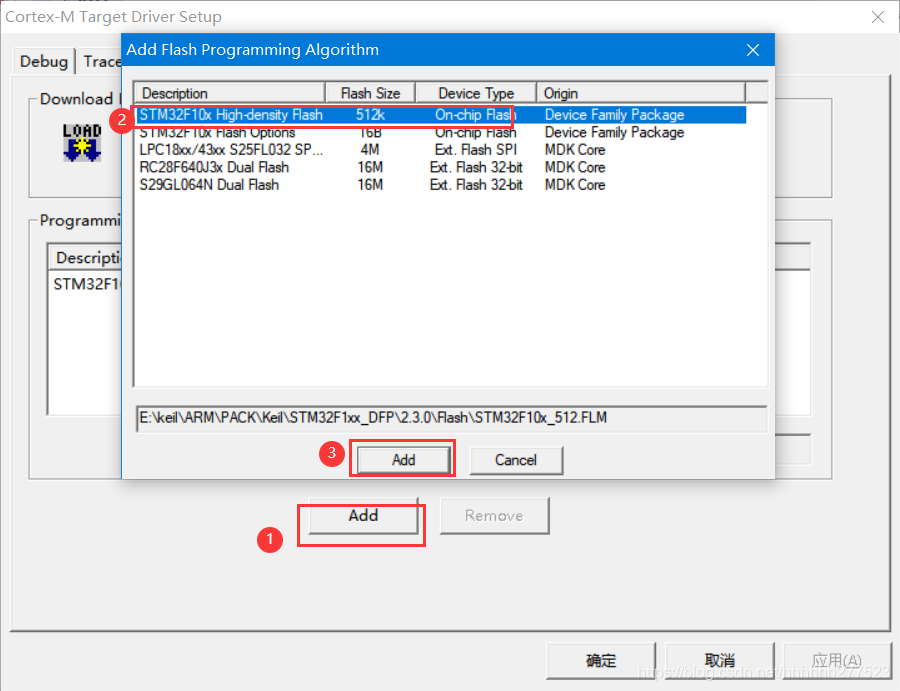Click MDK Core origin of S29GL064N row
This screenshot has width=900, height=691.
coord(575,185)
